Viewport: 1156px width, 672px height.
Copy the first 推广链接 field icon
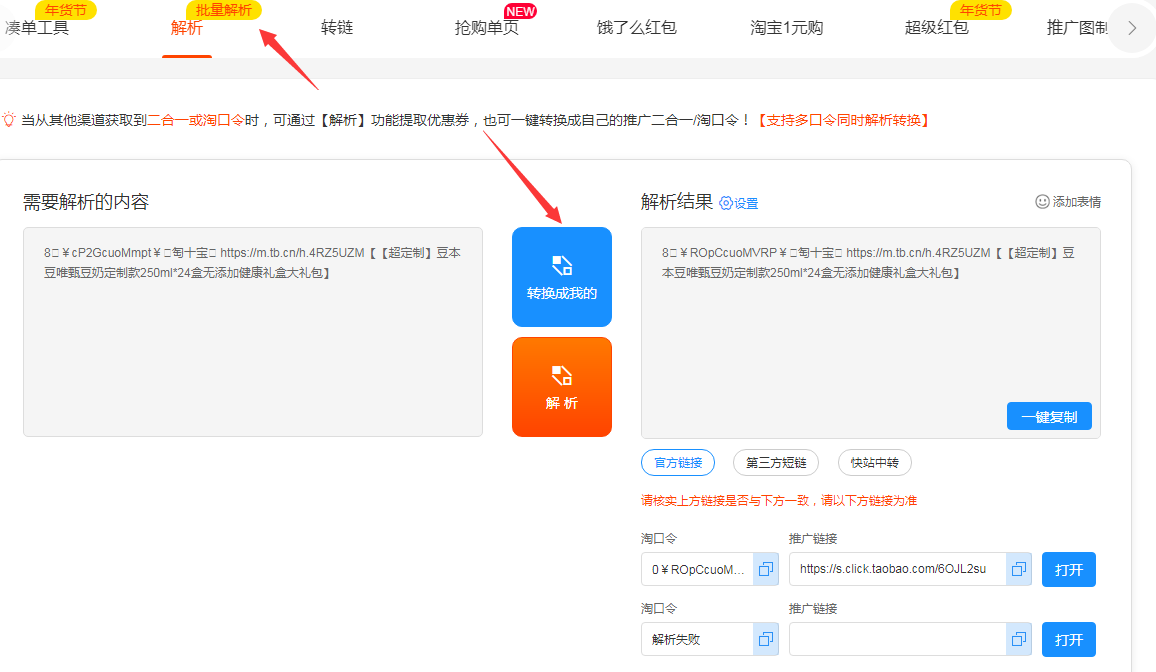click(x=1019, y=569)
